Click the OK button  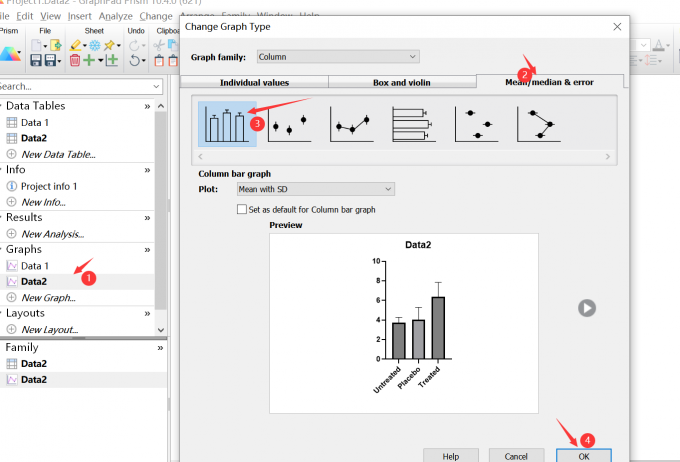click(x=584, y=456)
